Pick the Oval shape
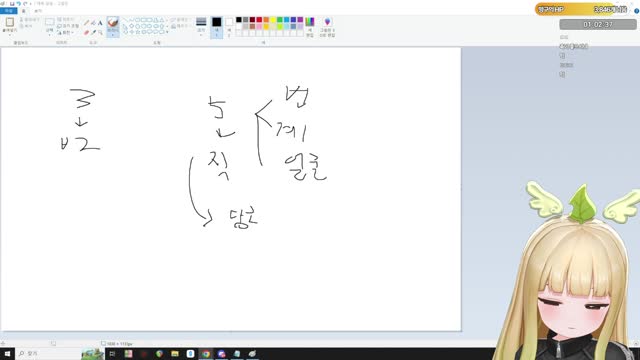This screenshot has width=640, height=360. 138,20
